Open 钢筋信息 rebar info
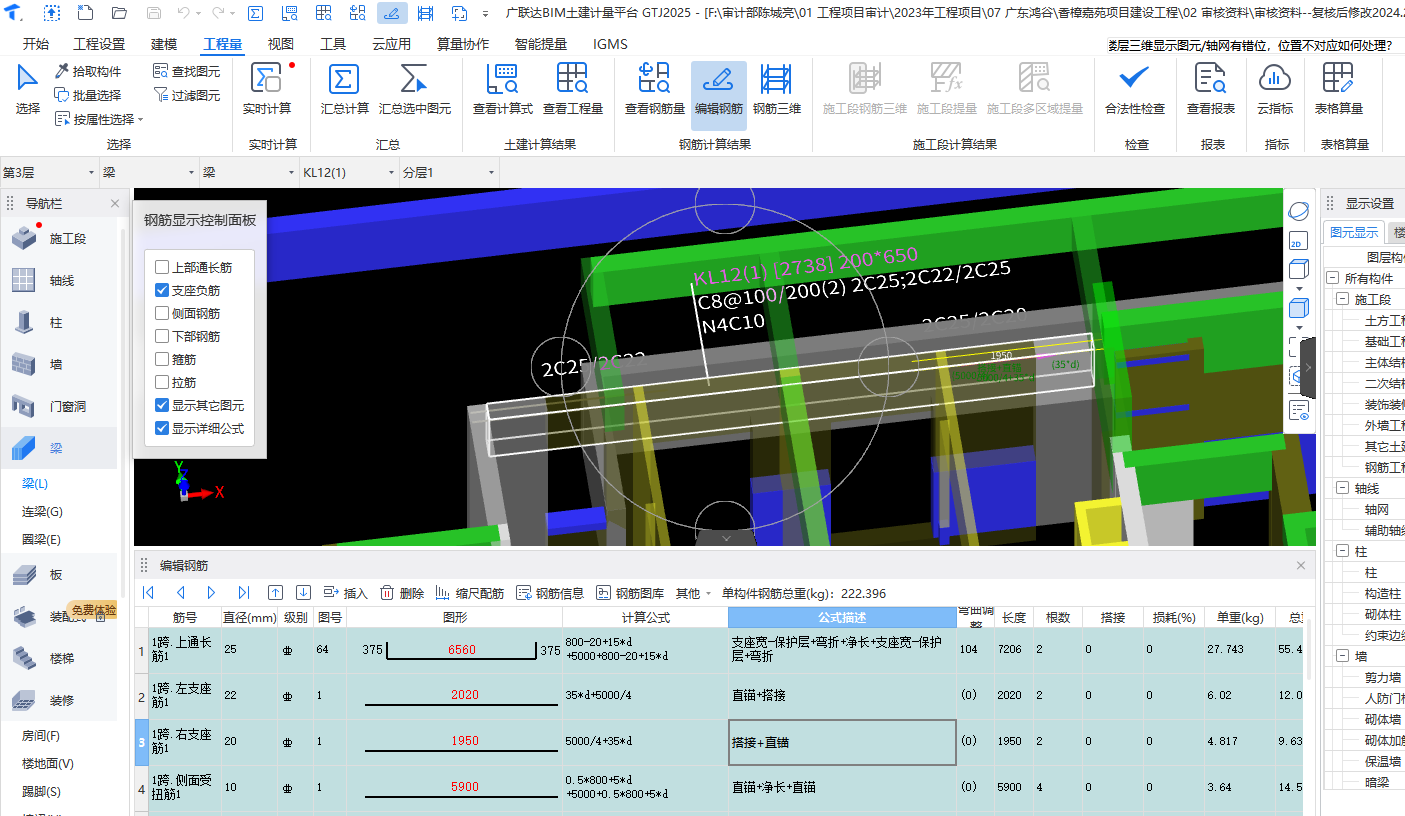This screenshot has width=1405, height=816. point(550,593)
